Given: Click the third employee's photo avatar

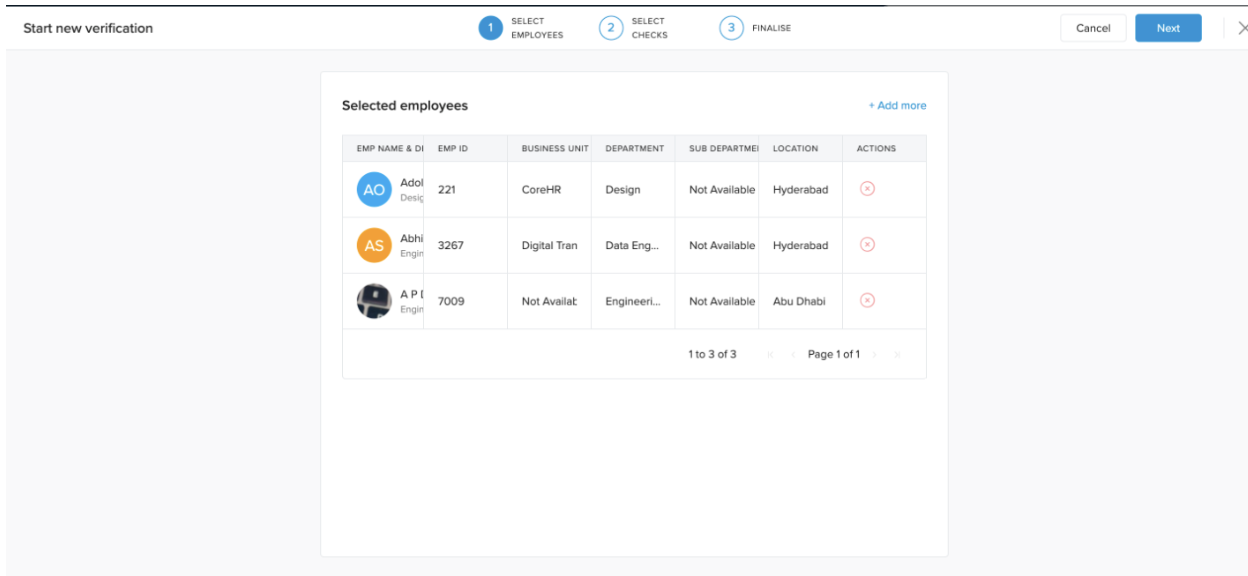Looking at the screenshot, I should 374,301.
